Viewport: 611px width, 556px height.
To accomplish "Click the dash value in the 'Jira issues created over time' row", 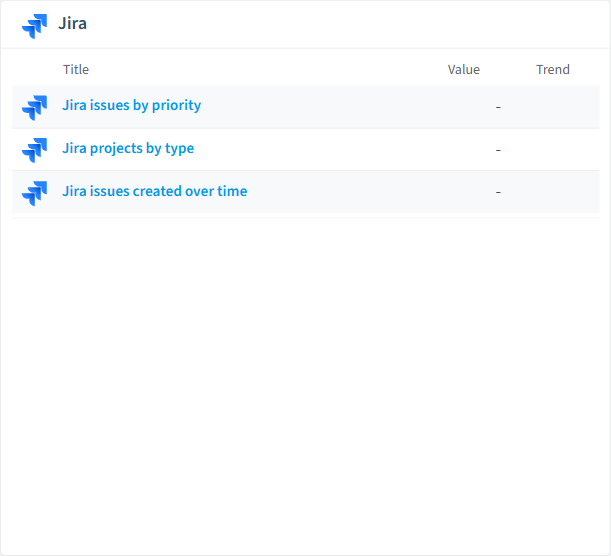I will [x=498, y=192].
